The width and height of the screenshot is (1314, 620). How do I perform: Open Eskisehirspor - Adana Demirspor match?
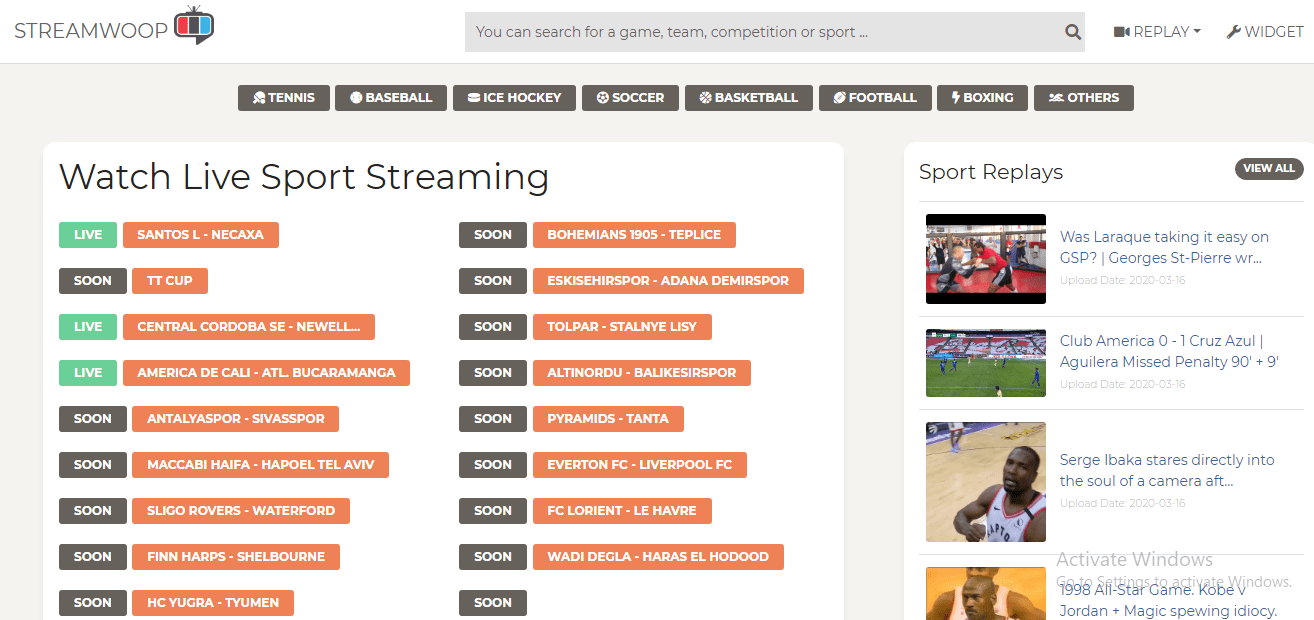coord(668,281)
